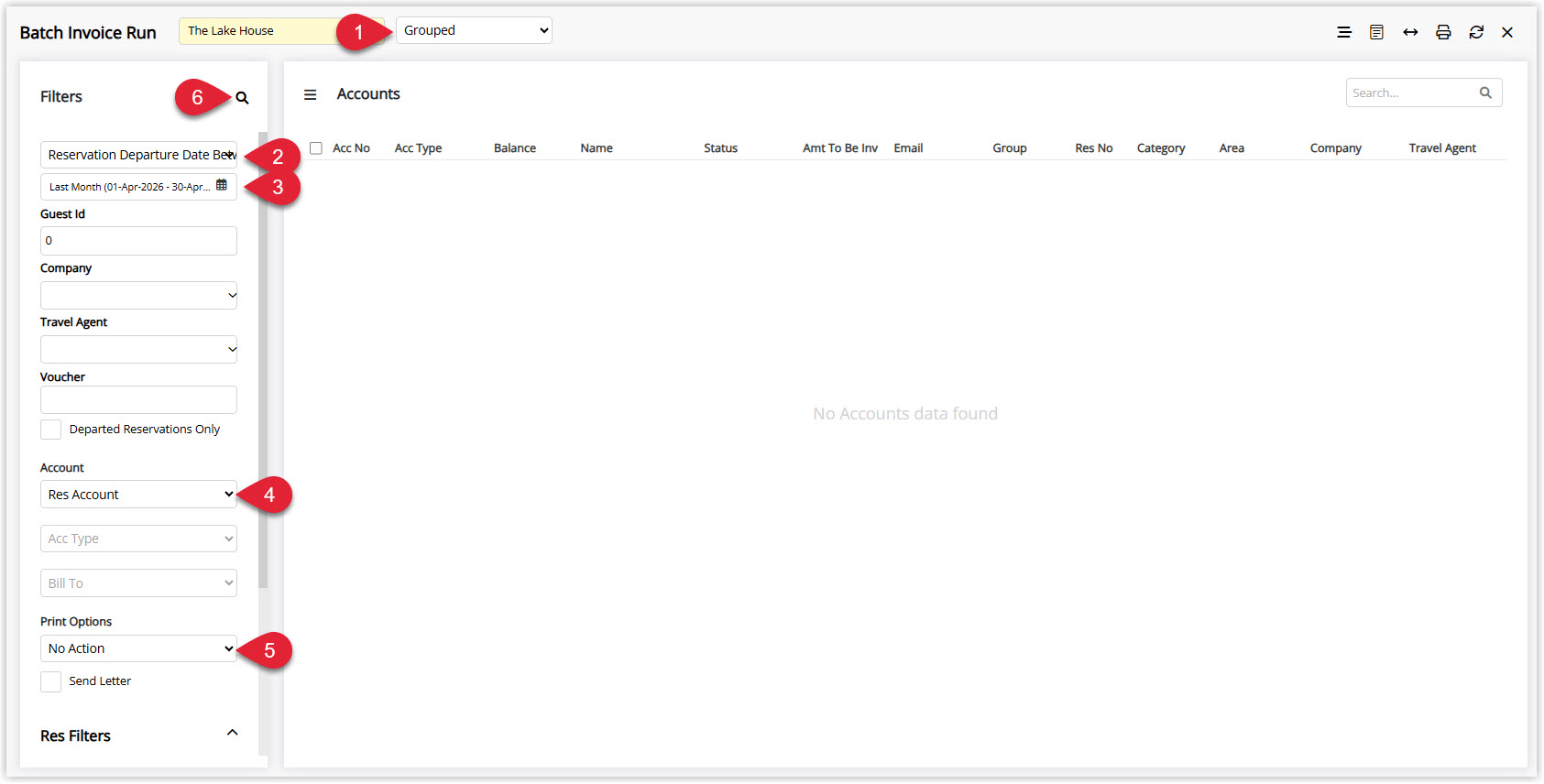Open the Accounts panel hamburger menu
This screenshot has width=1544, height=784.
311,94
